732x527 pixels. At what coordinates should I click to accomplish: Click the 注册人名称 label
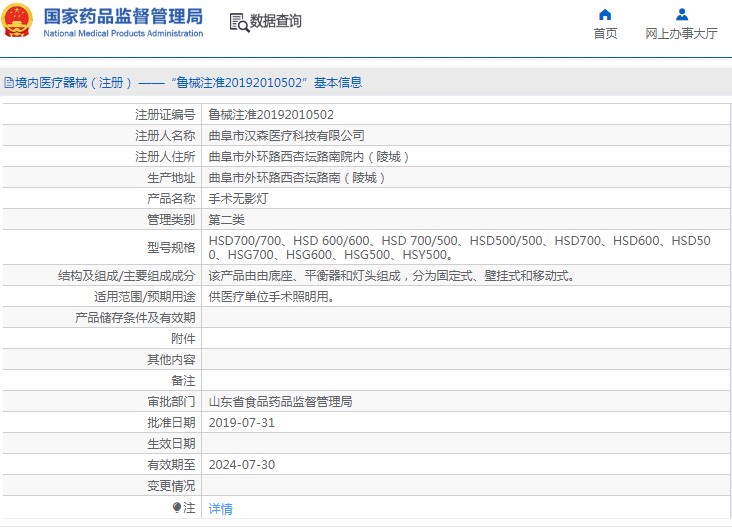[165, 136]
